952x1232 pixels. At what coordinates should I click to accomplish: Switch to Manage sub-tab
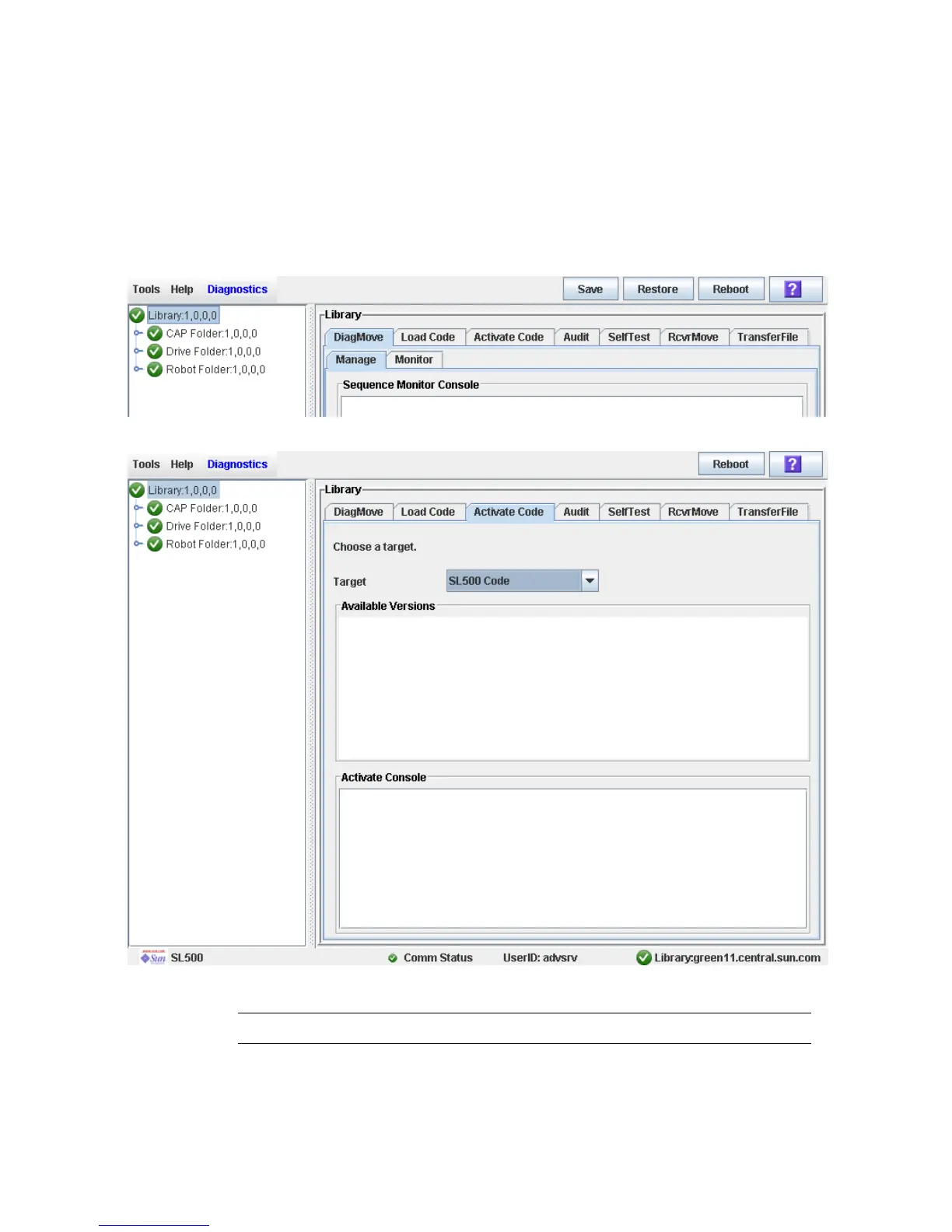tap(356, 360)
